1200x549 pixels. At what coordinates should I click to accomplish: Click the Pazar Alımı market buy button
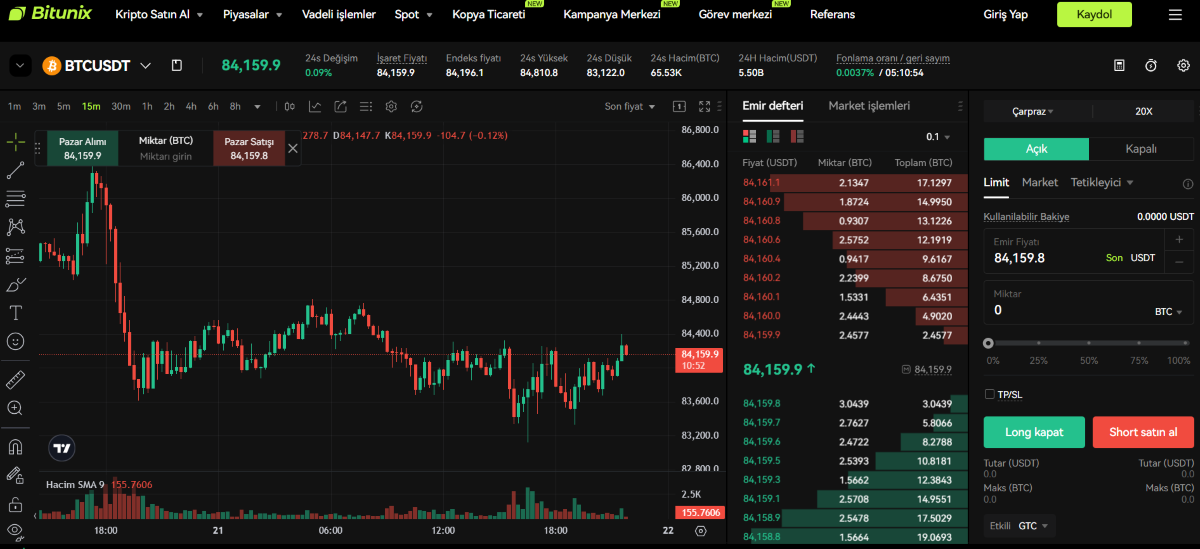tap(82, 148)
